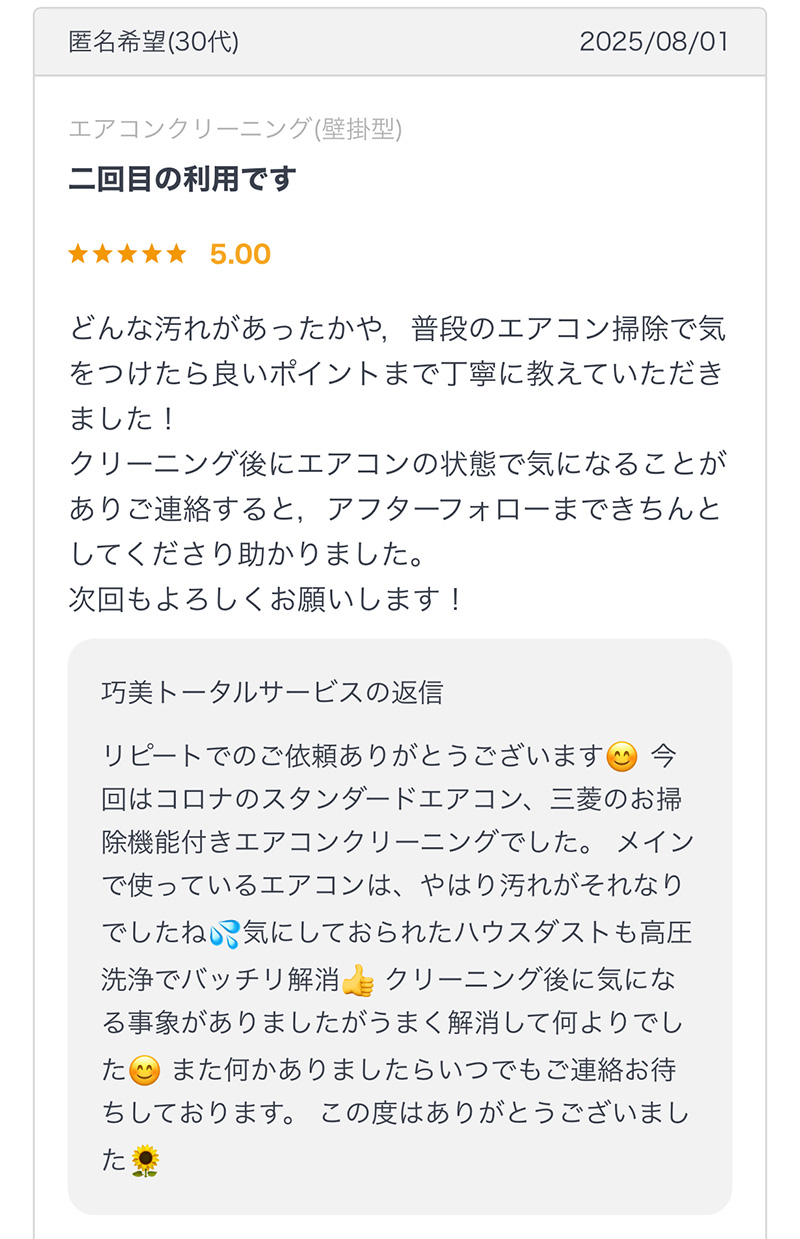This screenshot has width=800, height=1239.
Task: Click the water droplets emoji in the reply
Action: tap(225, 934)
